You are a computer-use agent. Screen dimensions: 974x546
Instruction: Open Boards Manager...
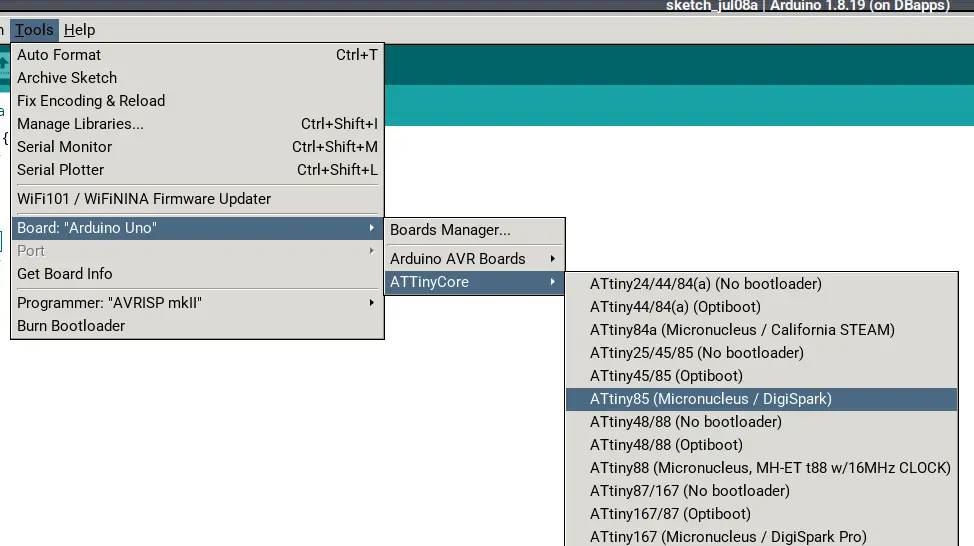point(475,230)
